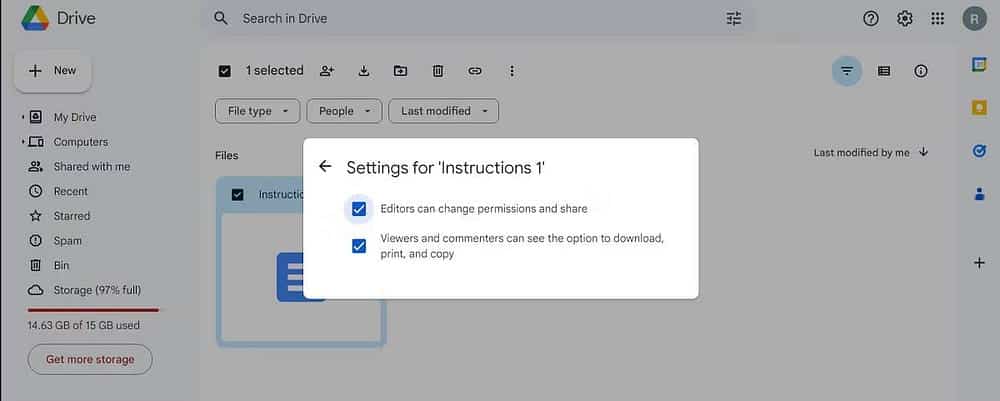Uncheck the 1 selected checkbox
Image resolution: width=1000 pixels, height=401 pixels.
[224, 71]
